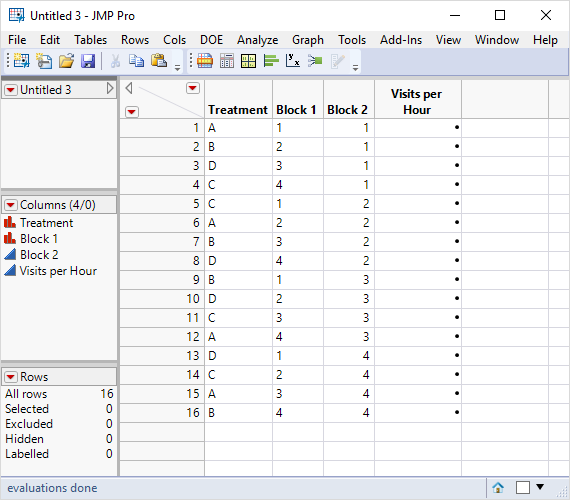Open the Rows panel red triangle menu
570x500 pixels.
(x=11, y=377)
